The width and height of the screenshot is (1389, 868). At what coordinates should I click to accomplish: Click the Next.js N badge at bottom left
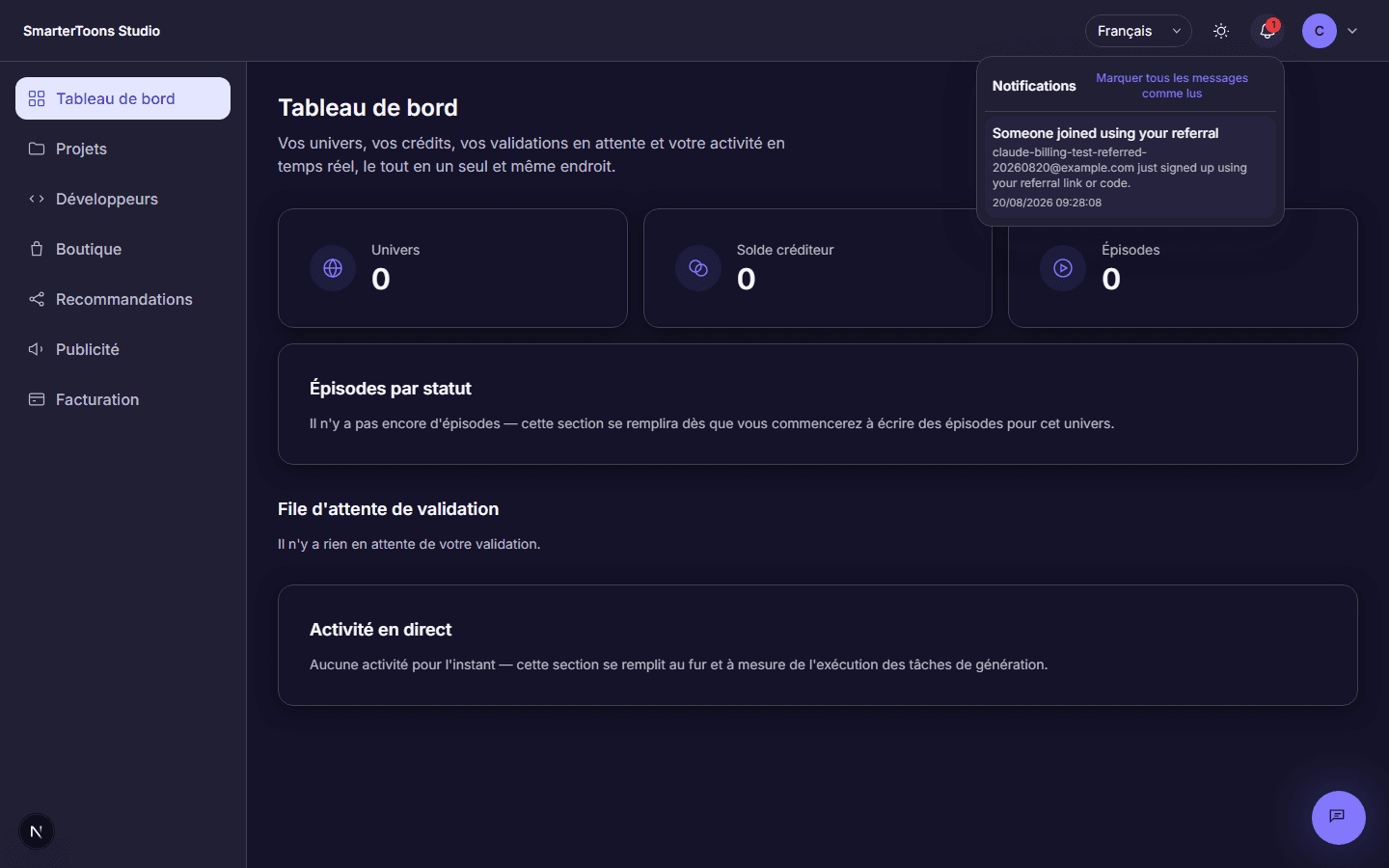tap(37, 831)
